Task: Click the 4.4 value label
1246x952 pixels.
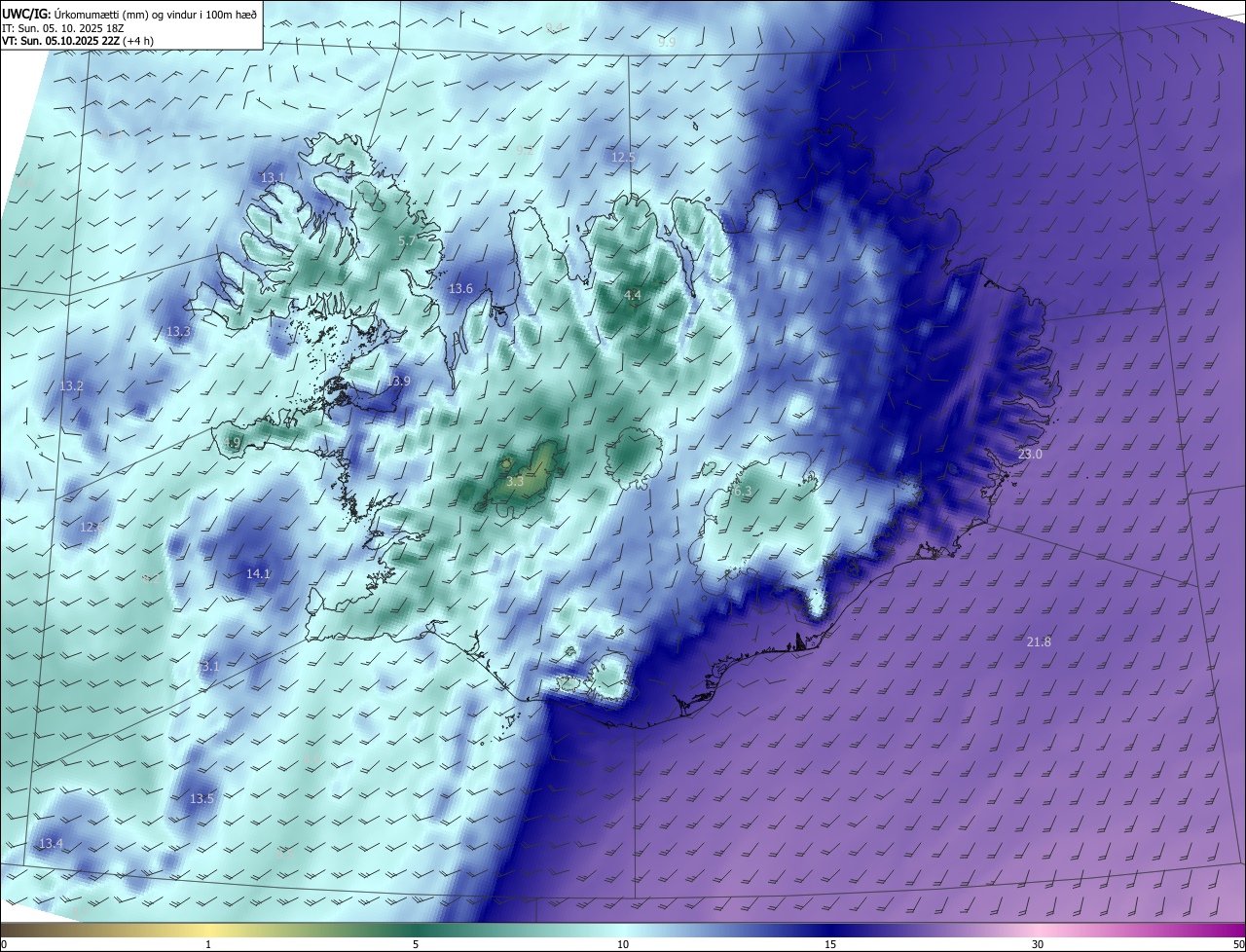Action: coord(633,295)
